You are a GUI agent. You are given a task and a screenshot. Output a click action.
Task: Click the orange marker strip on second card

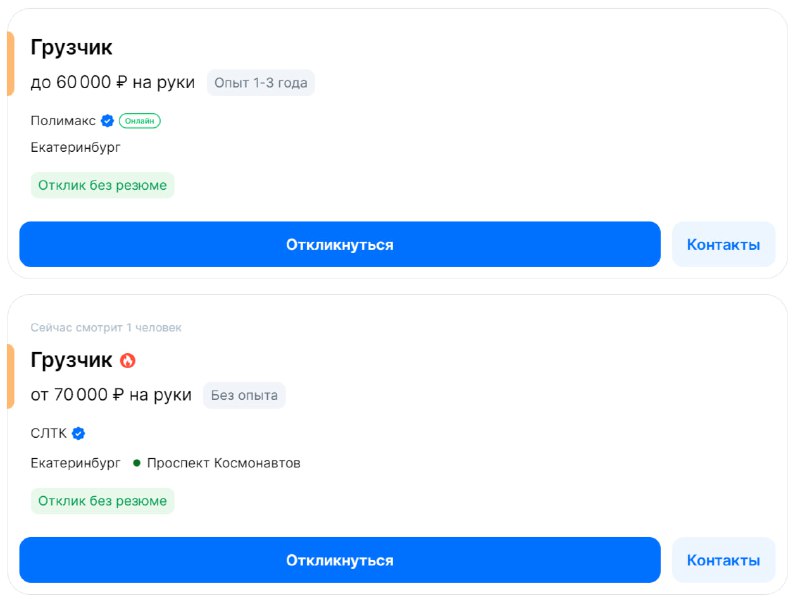(x=10, y=376)
